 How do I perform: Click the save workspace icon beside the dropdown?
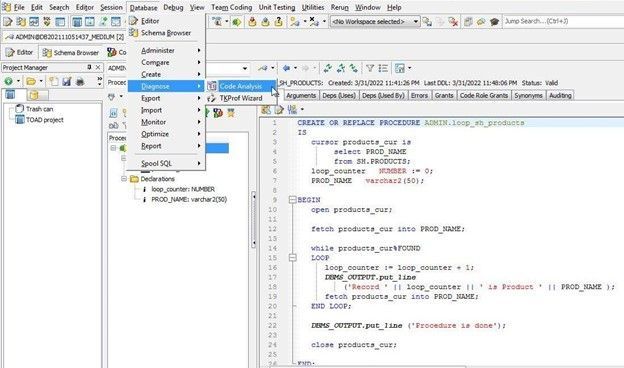(x=427, y=21)
